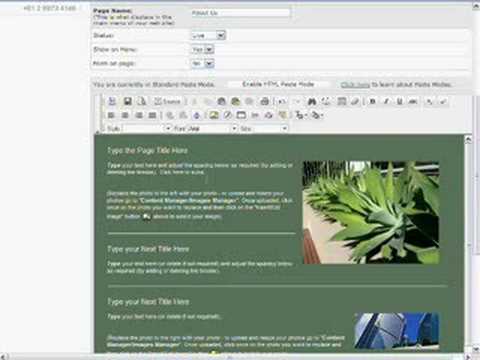This screenshot has height=360, width=480.
Task: Click page vertical scrollbar down arrow
Action: point(476,349)
